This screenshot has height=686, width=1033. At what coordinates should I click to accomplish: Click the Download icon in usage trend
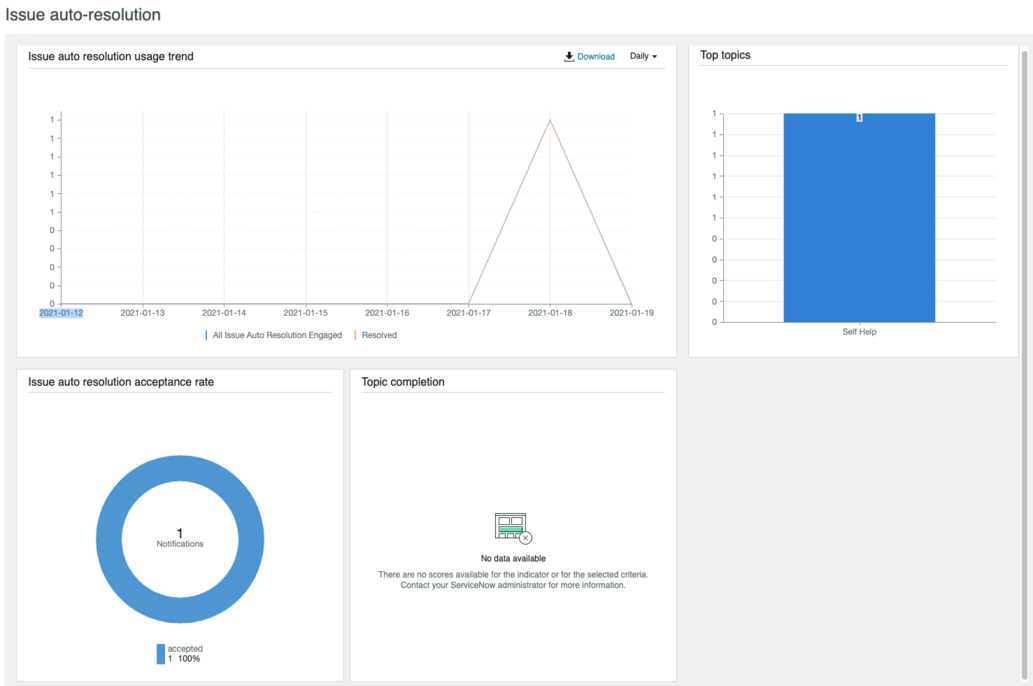569,57
